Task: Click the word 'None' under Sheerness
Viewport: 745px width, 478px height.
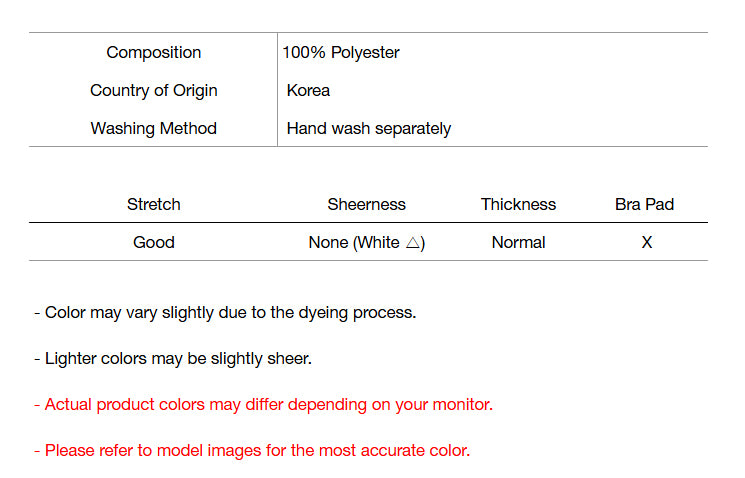Action: [x=328, y=243]
